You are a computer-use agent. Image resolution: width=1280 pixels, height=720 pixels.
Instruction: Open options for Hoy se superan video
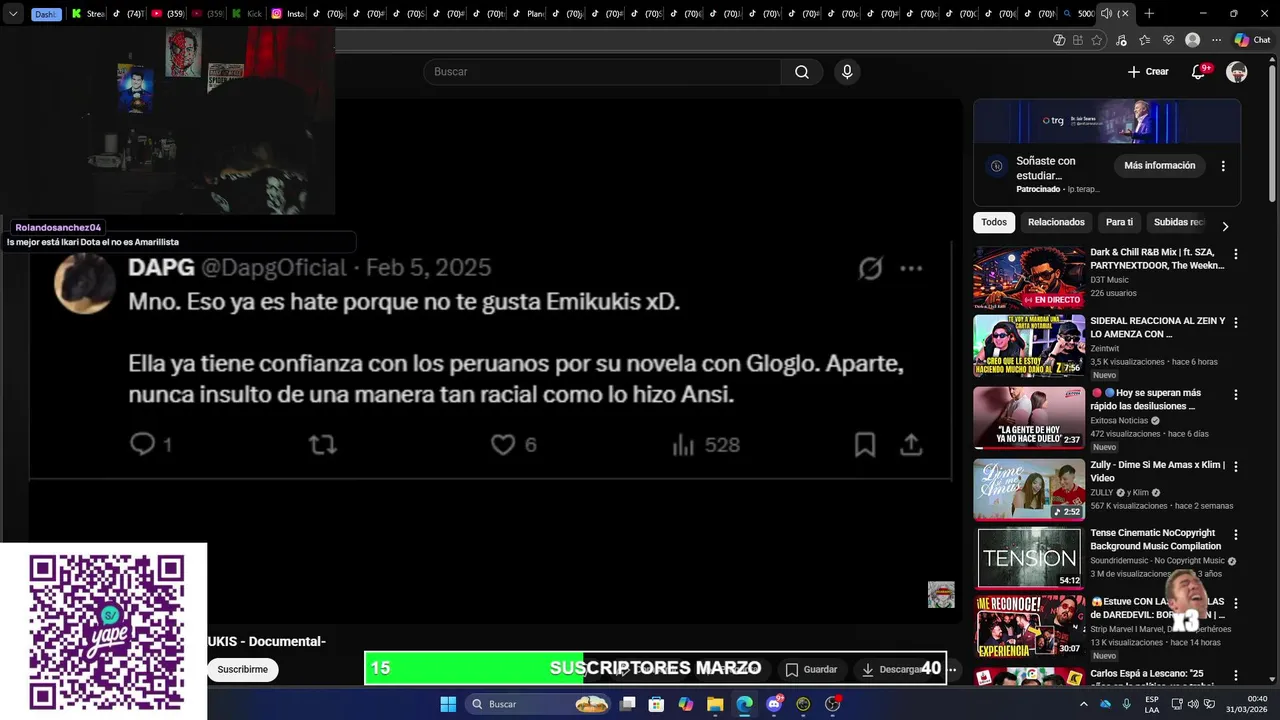click(x=1235, y=394)
